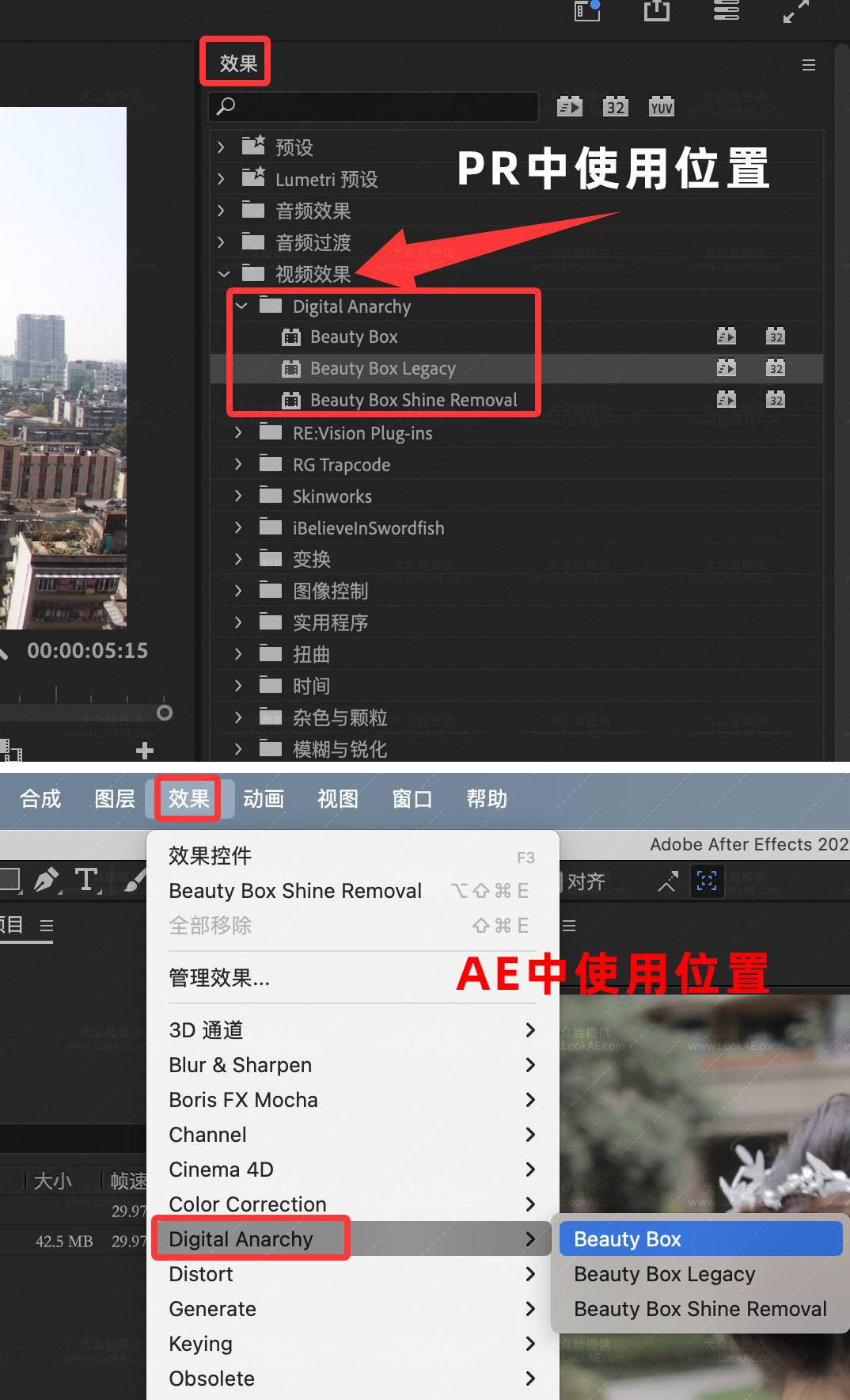Image resolution: width=850 pixels, height=1400 pixels.
Task: Expand the RG Trapcode folder
Action: click(x=238, y=464)
